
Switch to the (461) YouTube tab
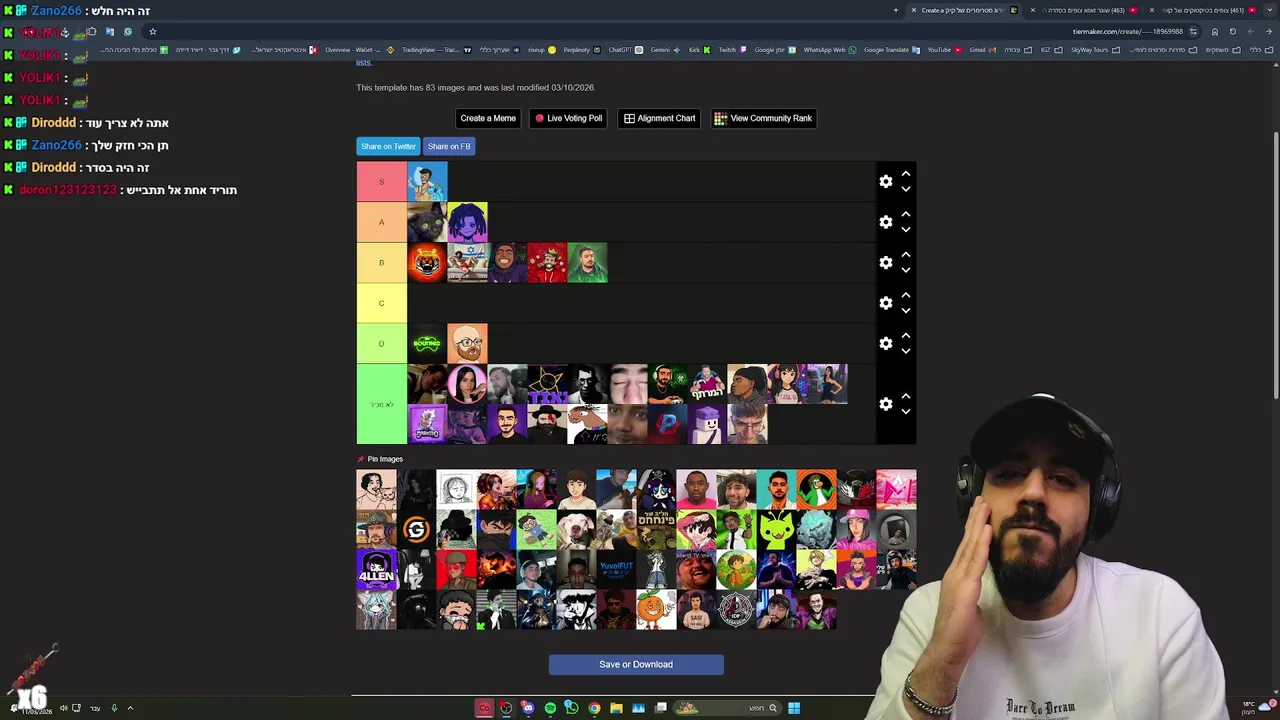[1204, 10]
